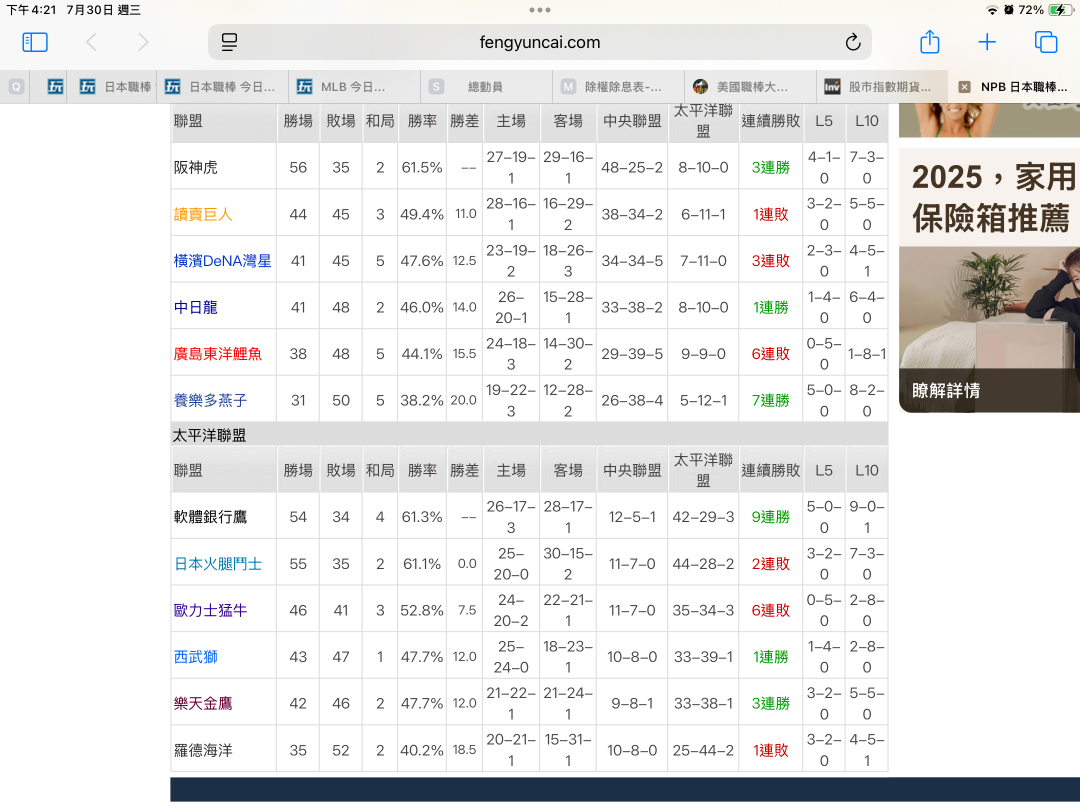Tap the back navigation arrow

click(x=91, y=42)
